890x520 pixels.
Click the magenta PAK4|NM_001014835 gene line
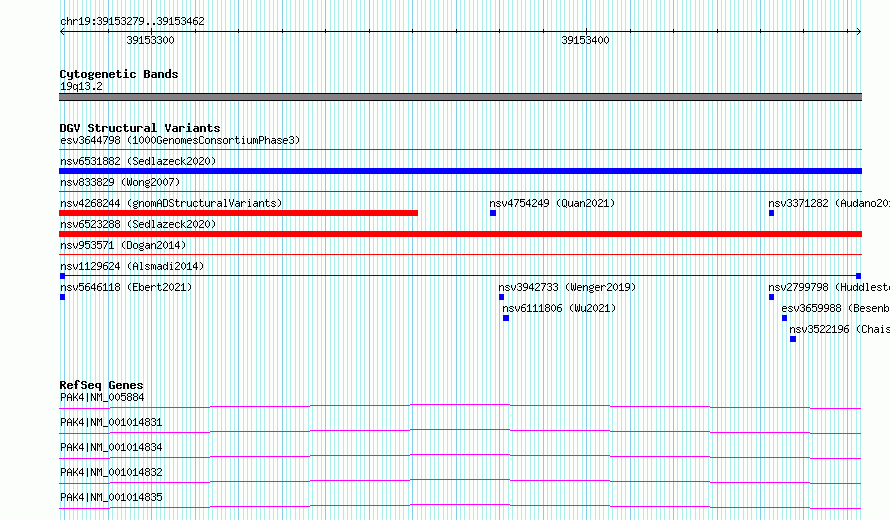[460, 506]
